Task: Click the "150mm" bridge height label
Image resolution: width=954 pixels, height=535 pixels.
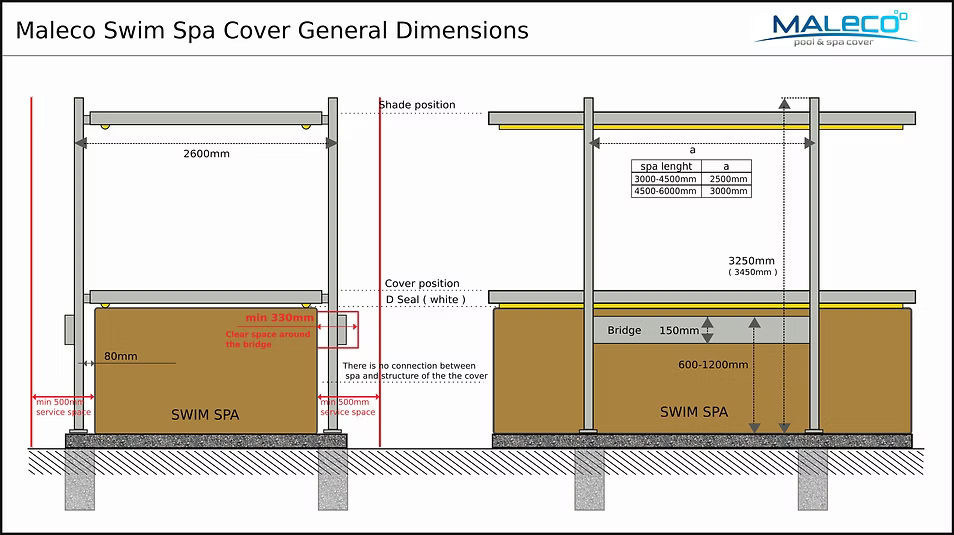Action: (679, 330)
